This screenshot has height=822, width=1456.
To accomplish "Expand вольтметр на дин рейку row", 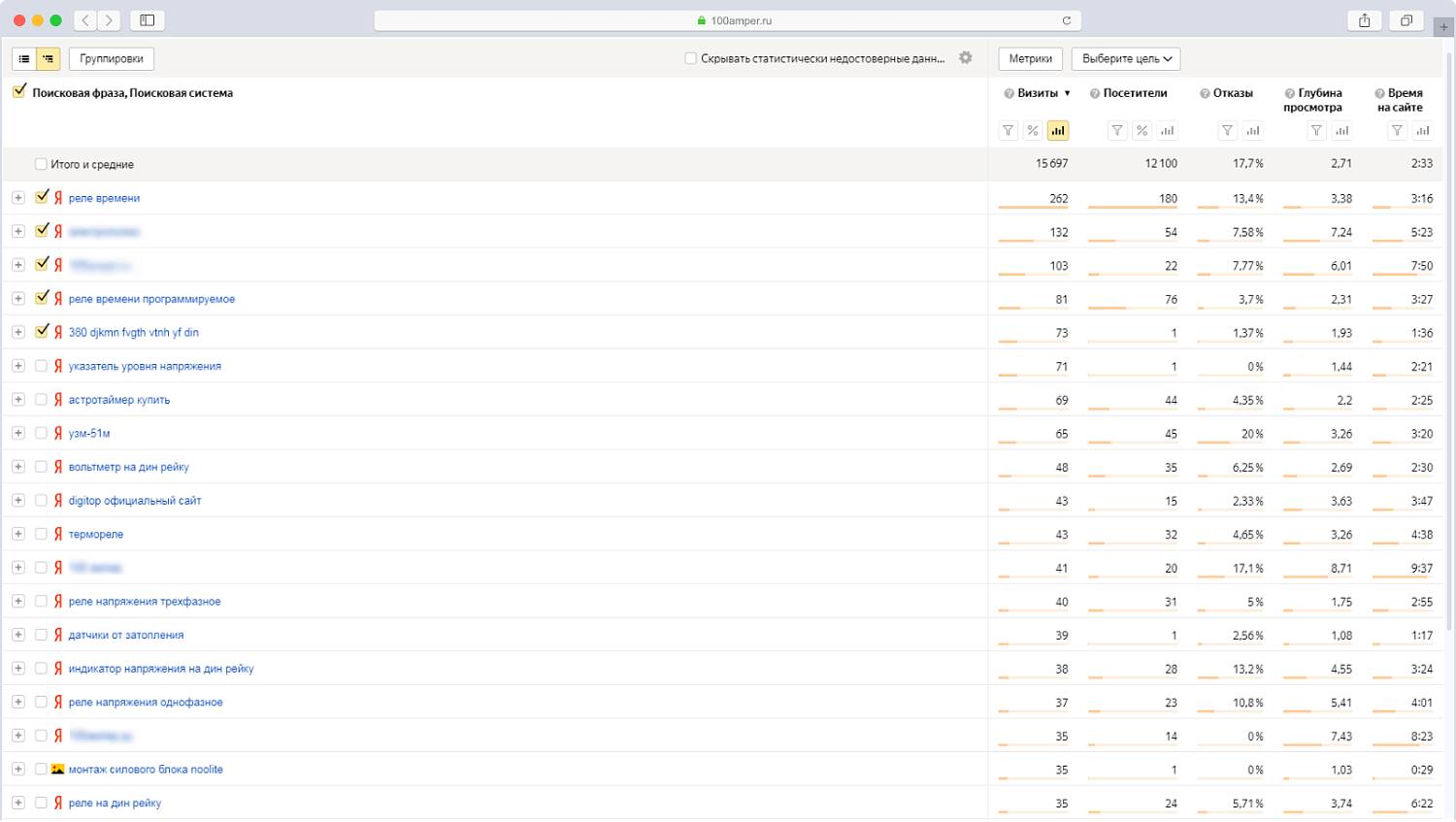I will click(18, 466).
